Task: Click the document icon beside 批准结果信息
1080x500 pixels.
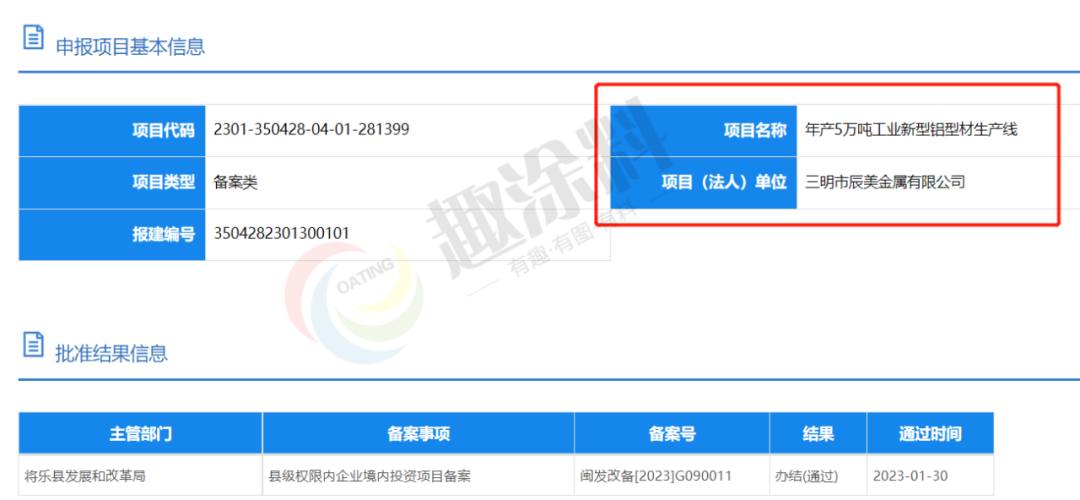Action: pos(33,344)
